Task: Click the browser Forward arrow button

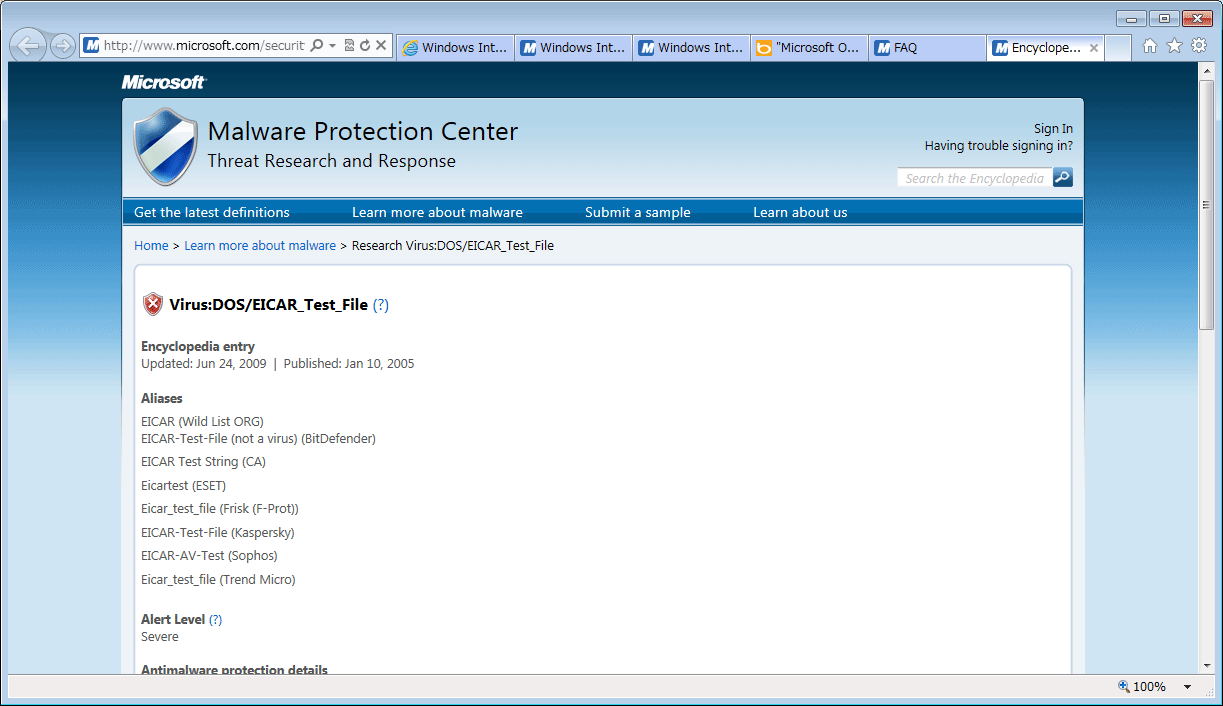Action: (x=62, y=46)
